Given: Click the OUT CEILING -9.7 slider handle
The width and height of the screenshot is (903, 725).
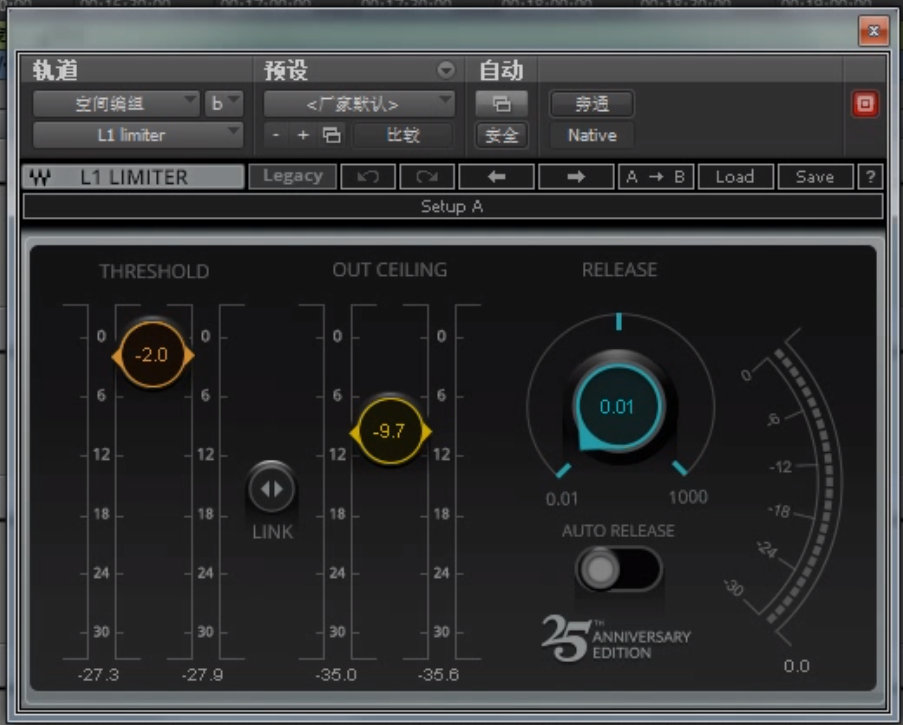Looking at the screenshot, I should click(389, 432).
